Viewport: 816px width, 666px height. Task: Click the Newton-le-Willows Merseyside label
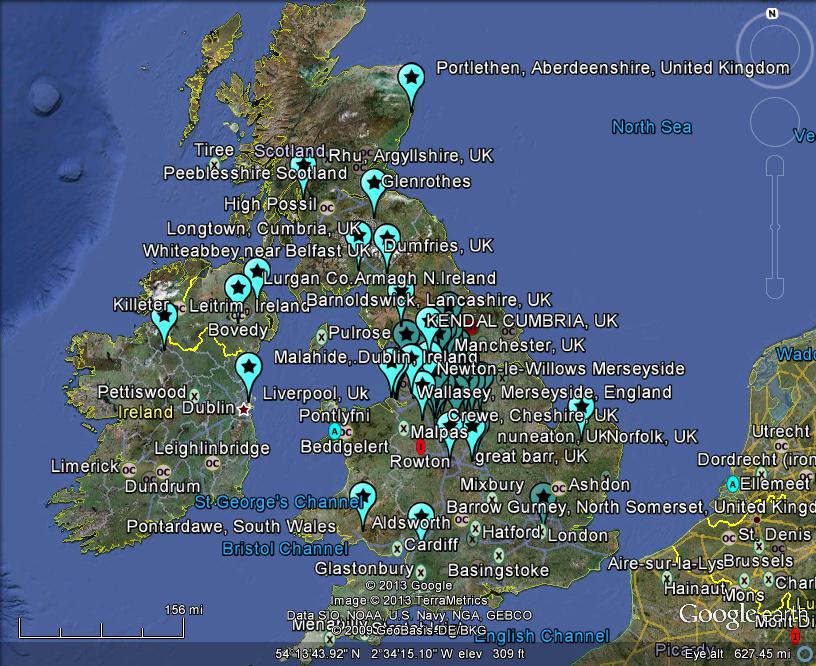(x=561, y=369)
